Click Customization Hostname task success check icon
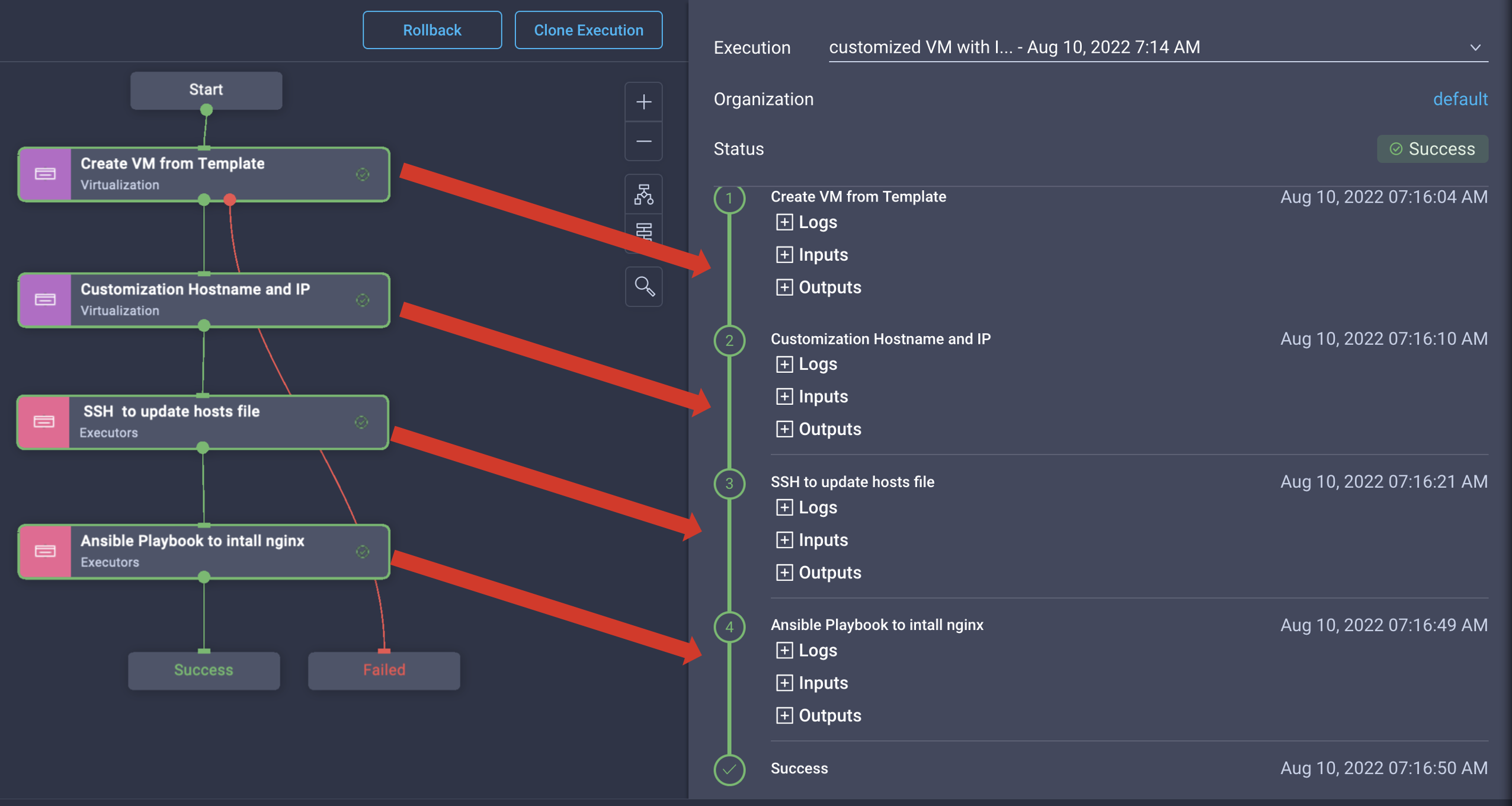Viewport: 1512px width, 806px height. [363, 300]
